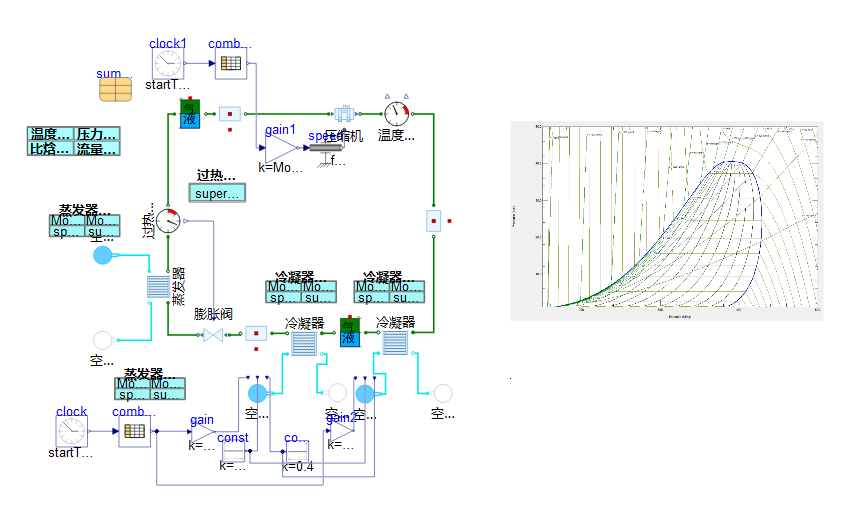Click gas-liquid separator between the condensers
This screenshot has width=850, height=527.
click(x=349, y=333)
